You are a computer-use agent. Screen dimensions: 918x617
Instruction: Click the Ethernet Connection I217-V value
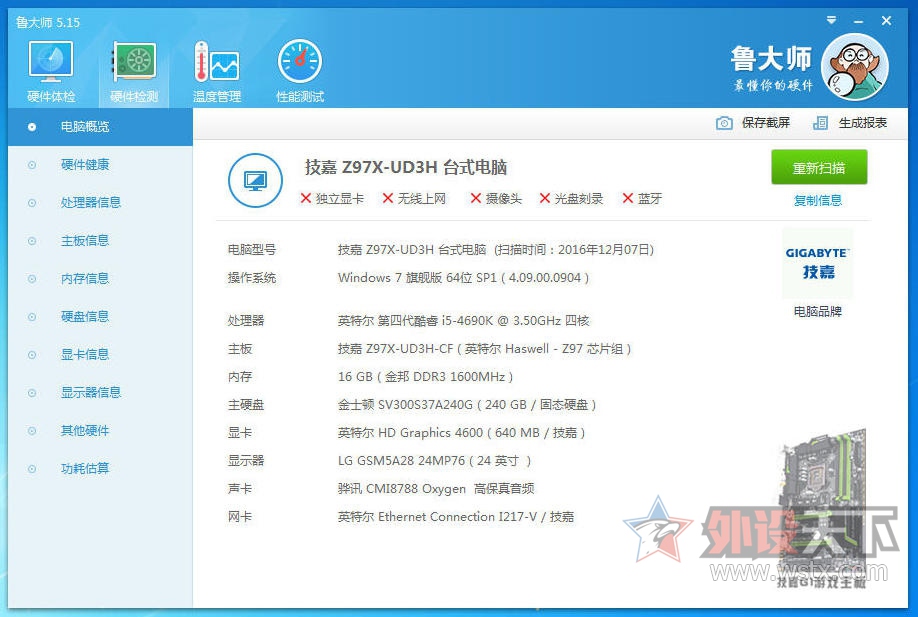[x=455, y=517]
